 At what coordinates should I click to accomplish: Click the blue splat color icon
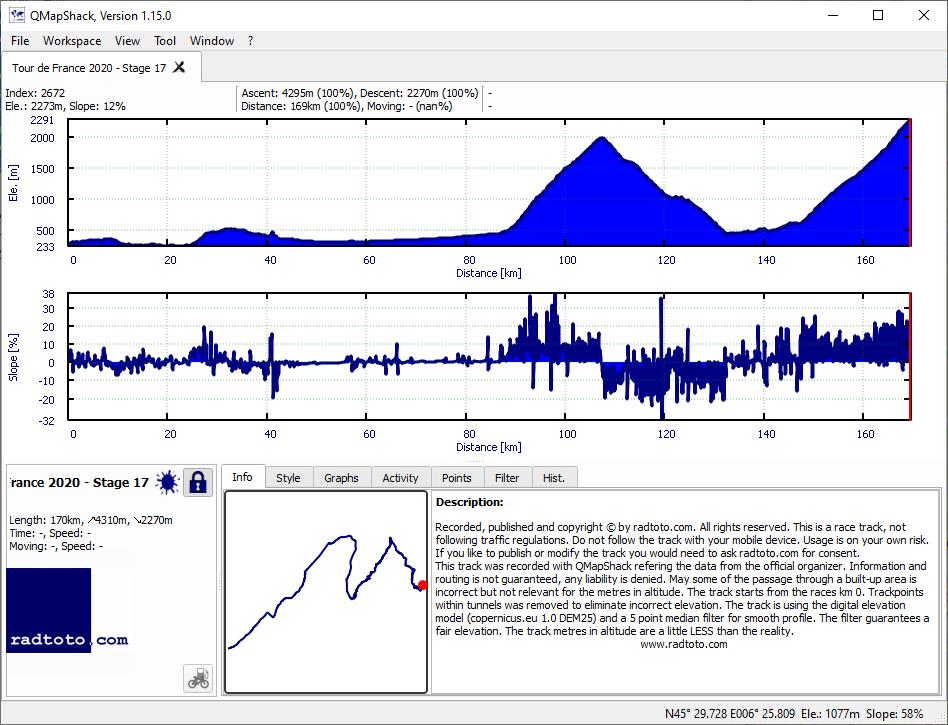(x=167, y=483)
